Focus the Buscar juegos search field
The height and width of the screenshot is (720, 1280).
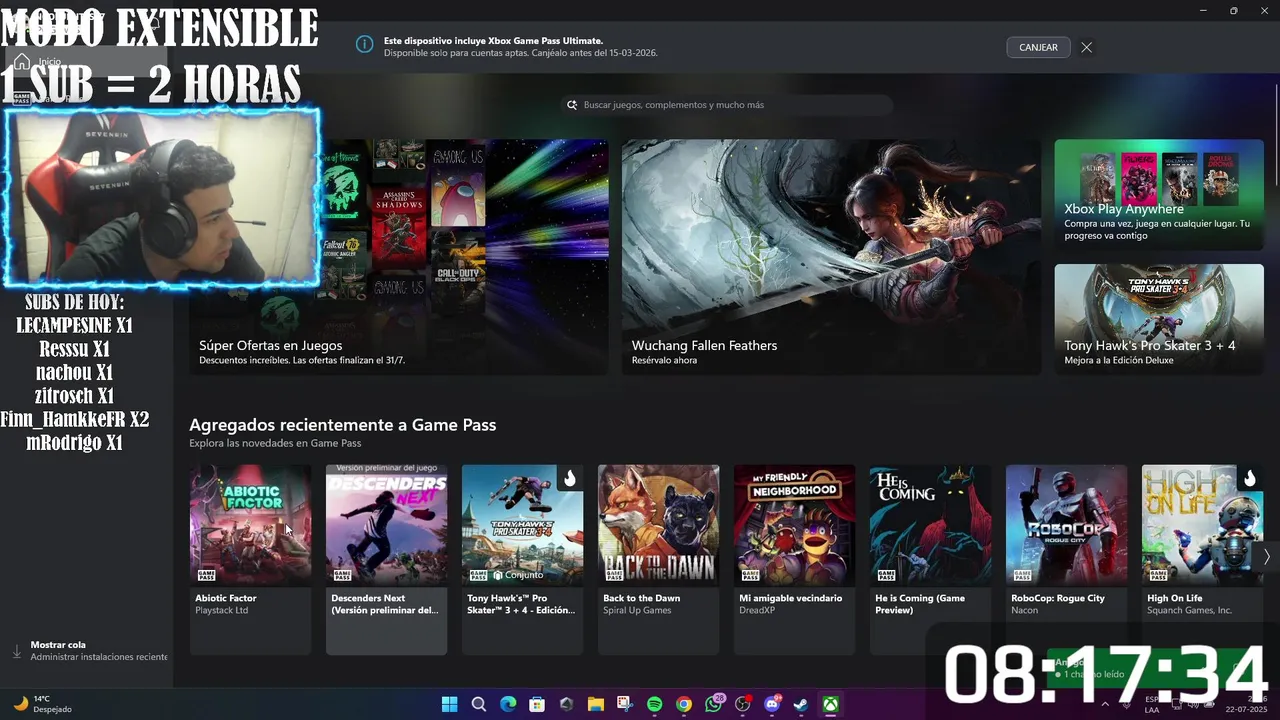pos(725,105)
